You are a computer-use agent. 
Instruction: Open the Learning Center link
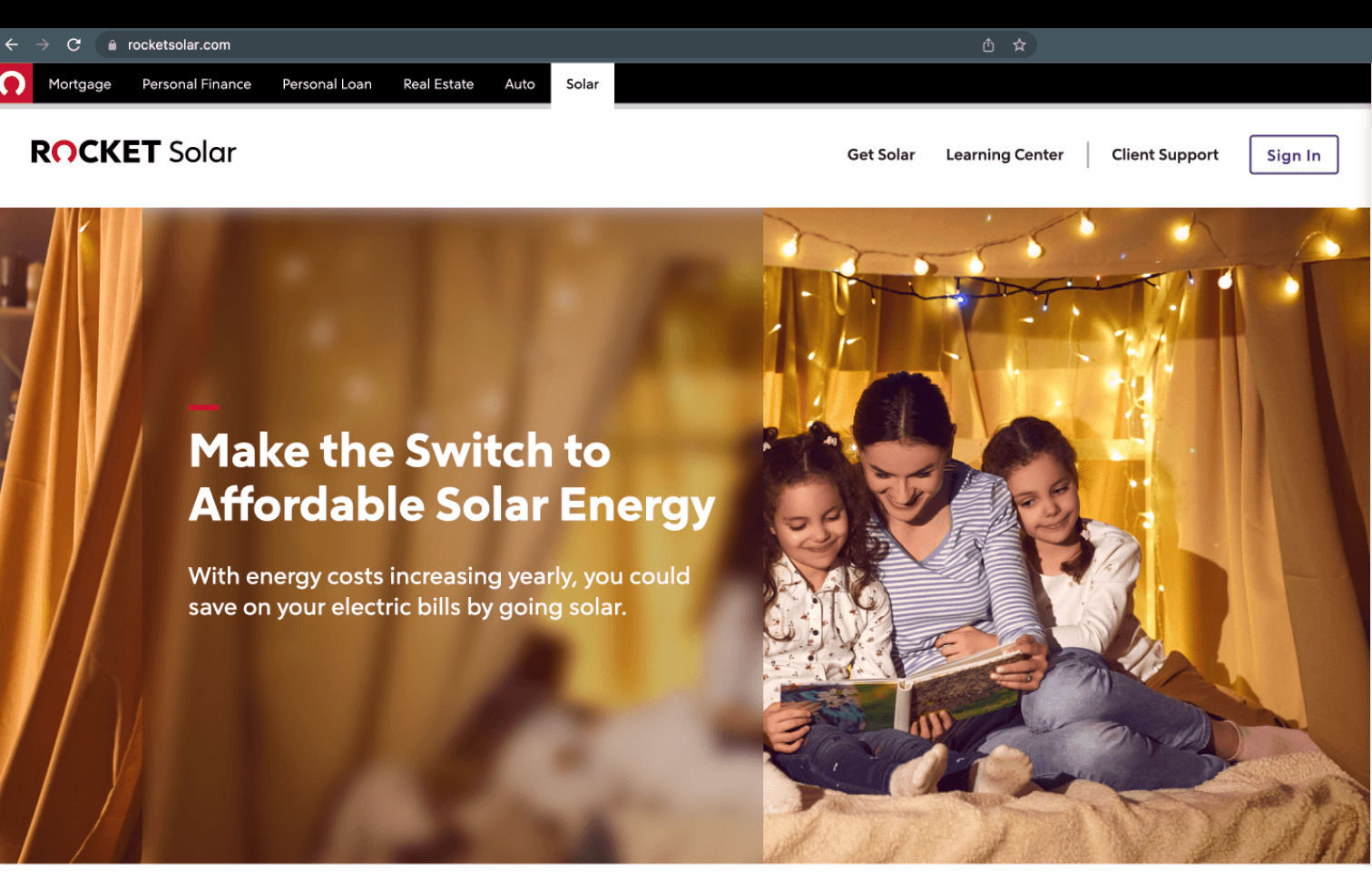pos(1004,155)
